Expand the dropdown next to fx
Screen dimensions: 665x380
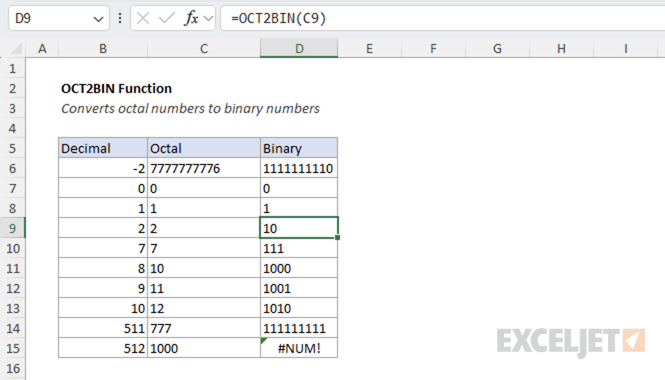tap(208, 19)
